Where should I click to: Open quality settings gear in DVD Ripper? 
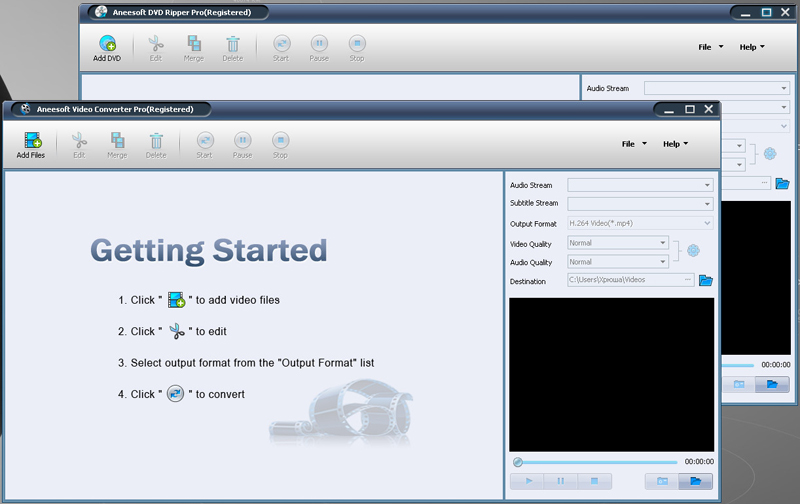click(x=770, y=154)
